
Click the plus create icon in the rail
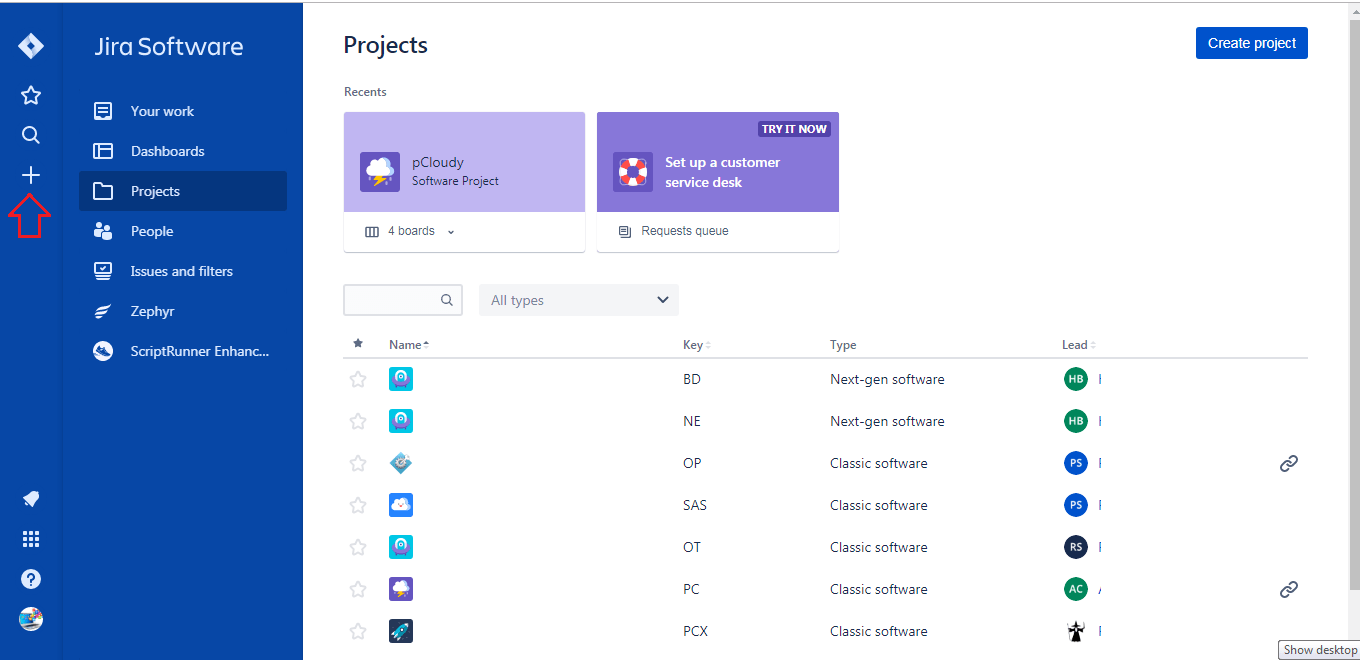pyautogui.click(x=31, y=175)
